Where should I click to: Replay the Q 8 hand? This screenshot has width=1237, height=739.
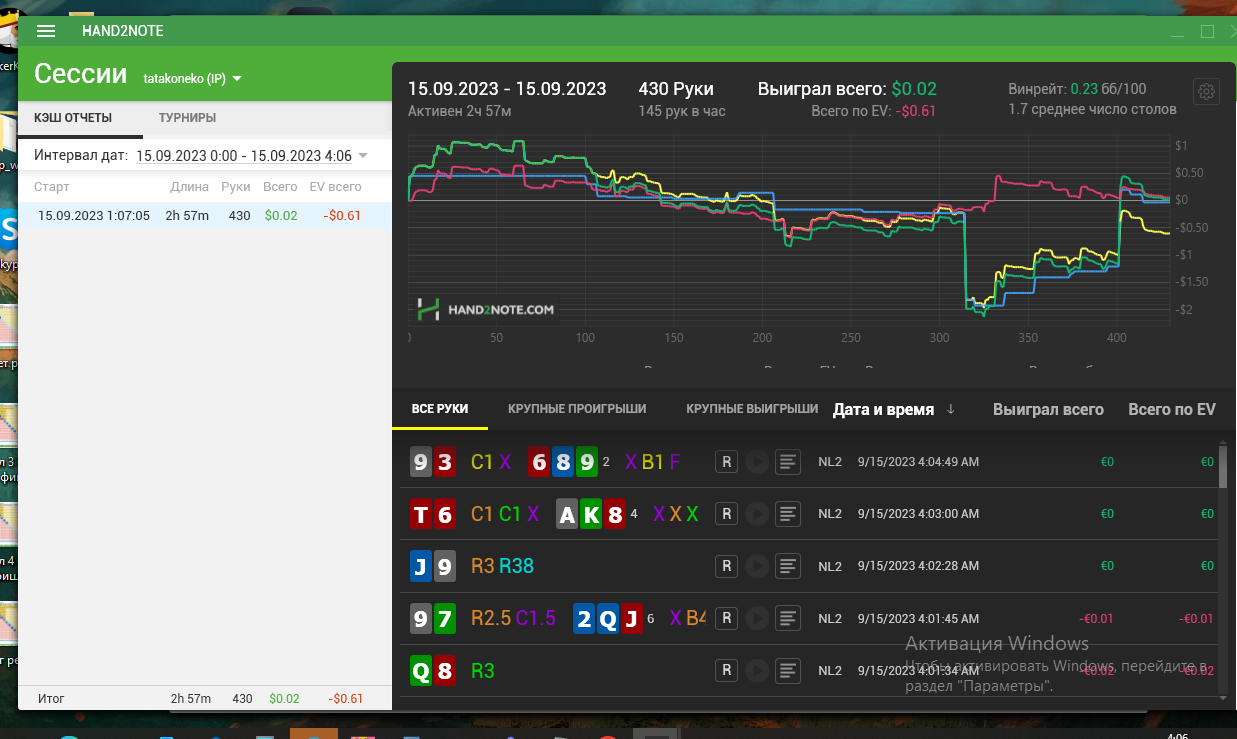757,670
